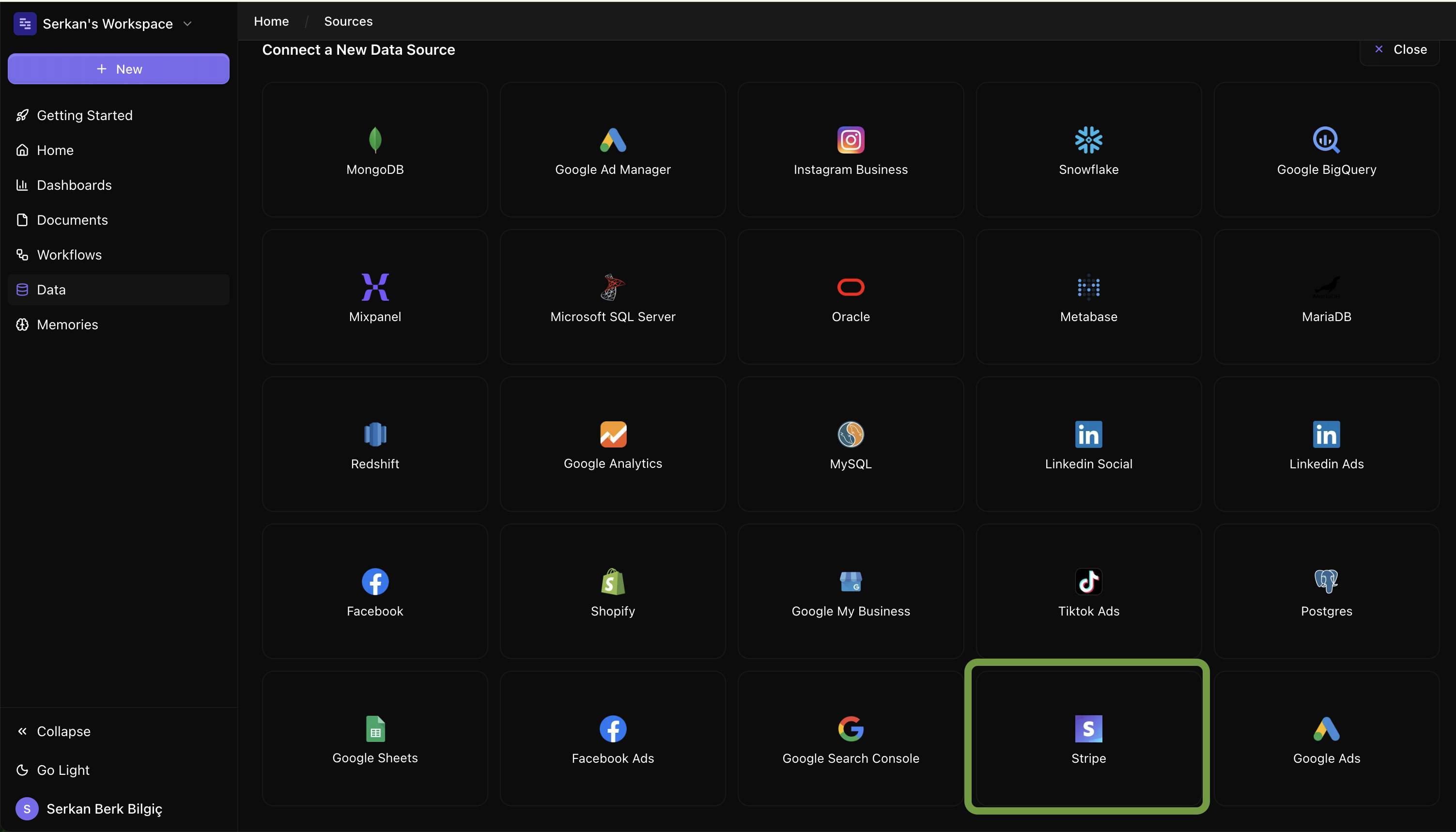Open Workflows section
The width and height of the screenshot is (1456, 832).
tap(118, 254)
